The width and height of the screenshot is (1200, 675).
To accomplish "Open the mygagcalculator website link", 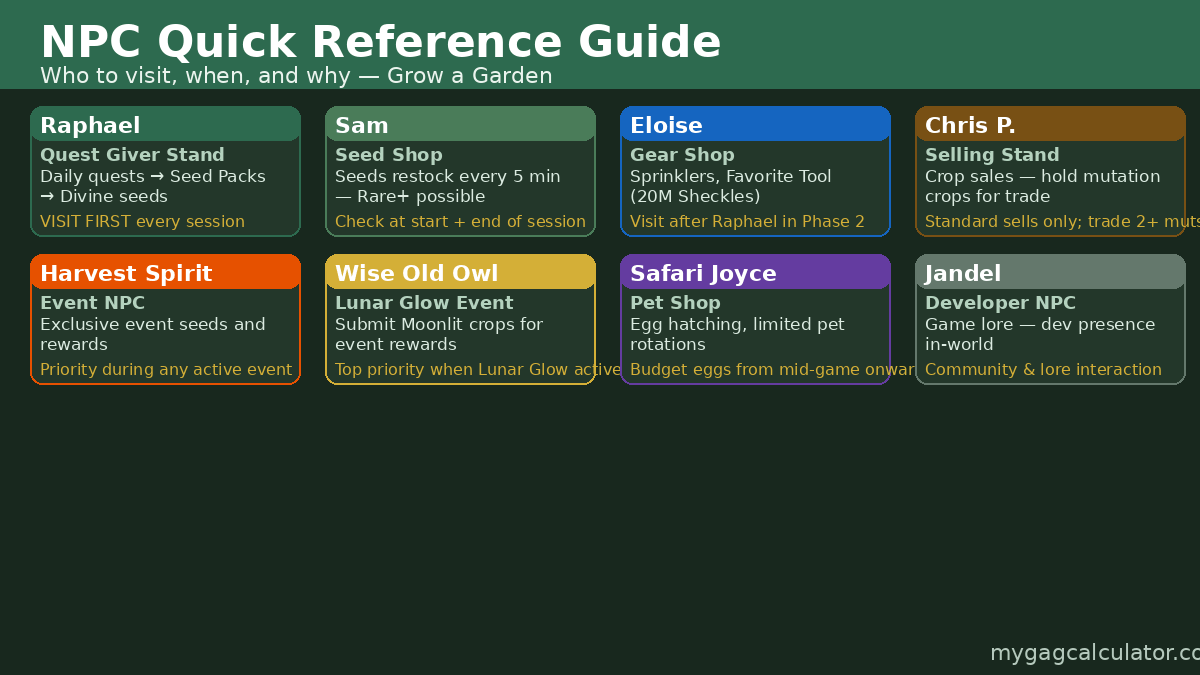I will click(1094, 653).
